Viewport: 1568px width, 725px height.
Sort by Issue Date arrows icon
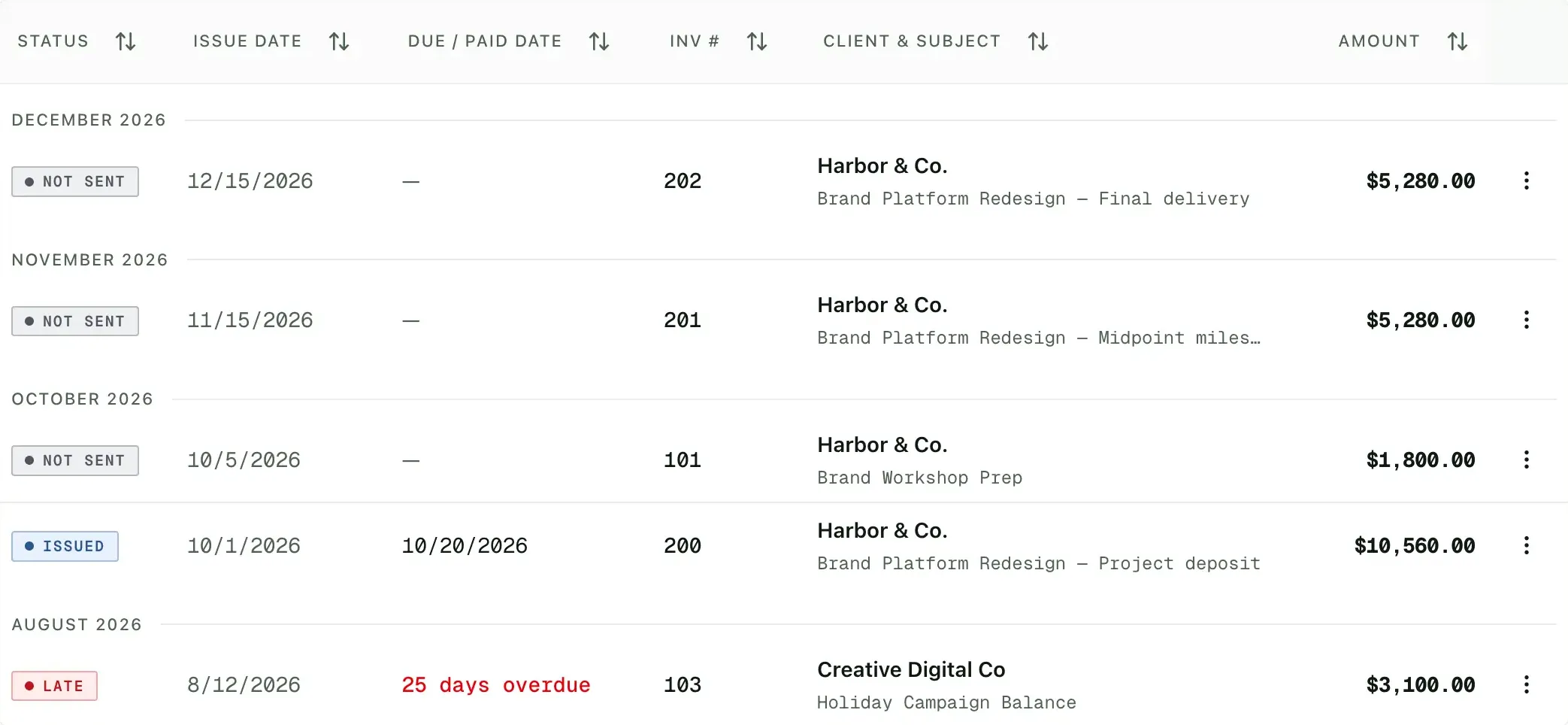(x=339, y=41)
